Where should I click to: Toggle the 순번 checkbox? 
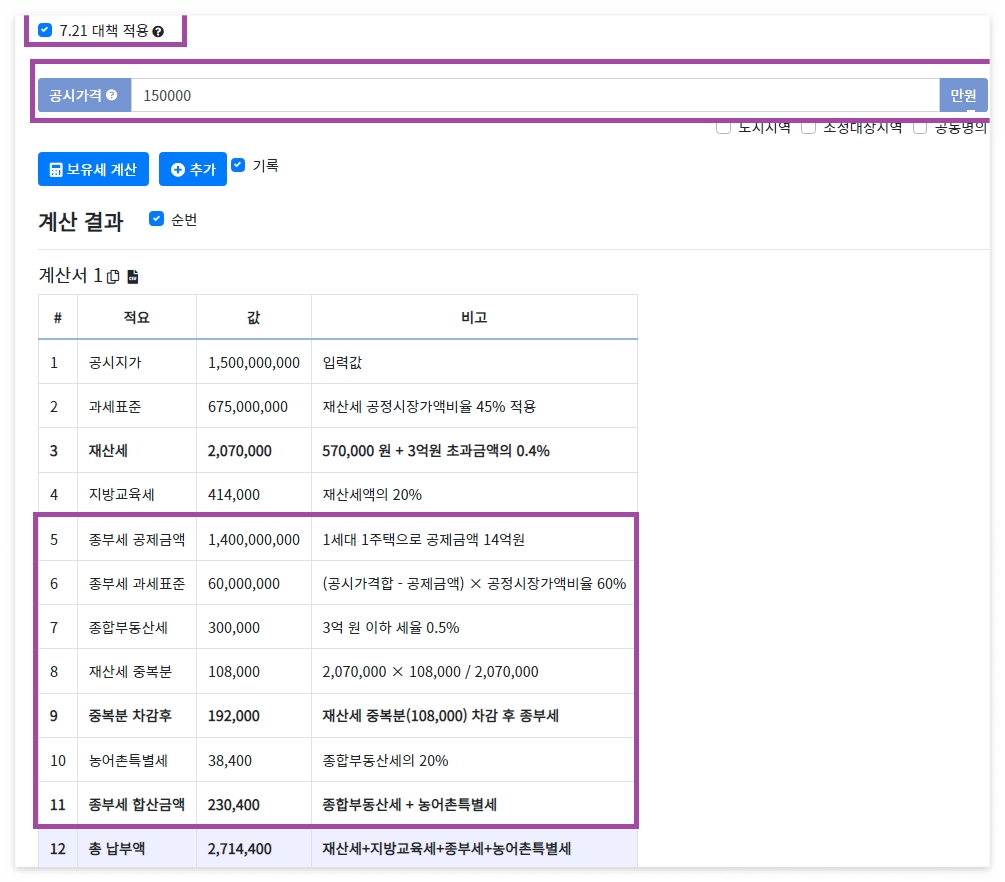tap(156, 219)
